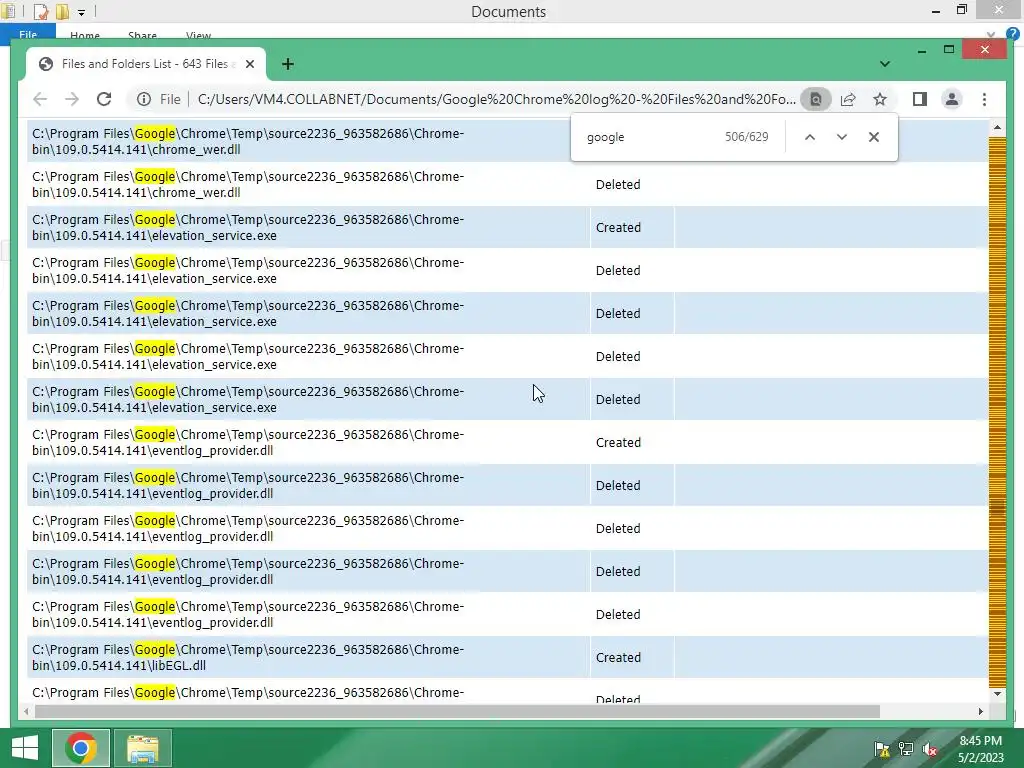
Task: Select the Files and Folders List tab
Action: click(x=146, y=64)
